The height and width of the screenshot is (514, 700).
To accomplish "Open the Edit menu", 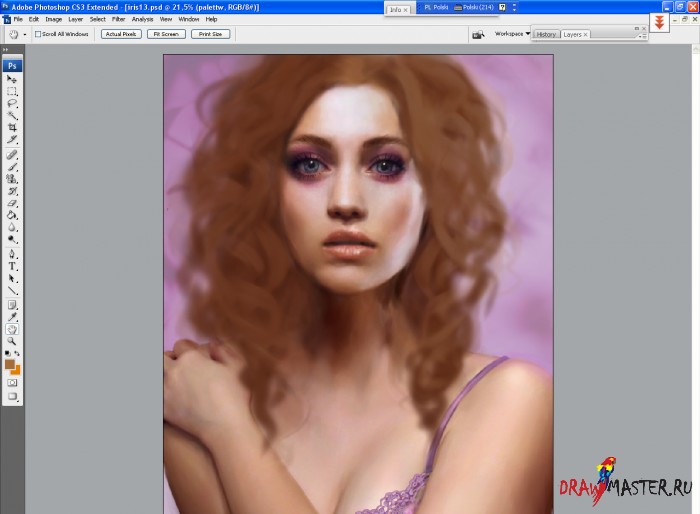I will 34,19.
